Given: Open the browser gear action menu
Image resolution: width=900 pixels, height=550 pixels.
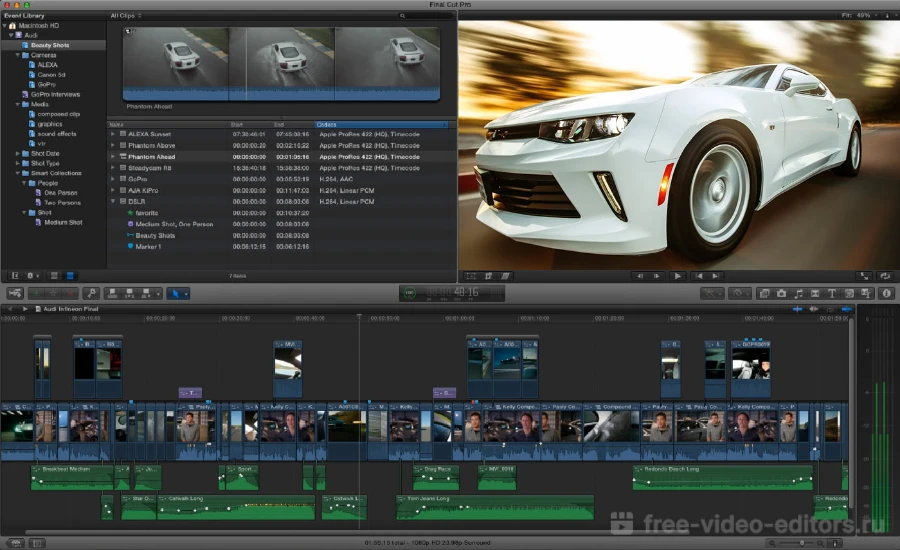Looking at the screenshot, I should click(x=32, y=276).
